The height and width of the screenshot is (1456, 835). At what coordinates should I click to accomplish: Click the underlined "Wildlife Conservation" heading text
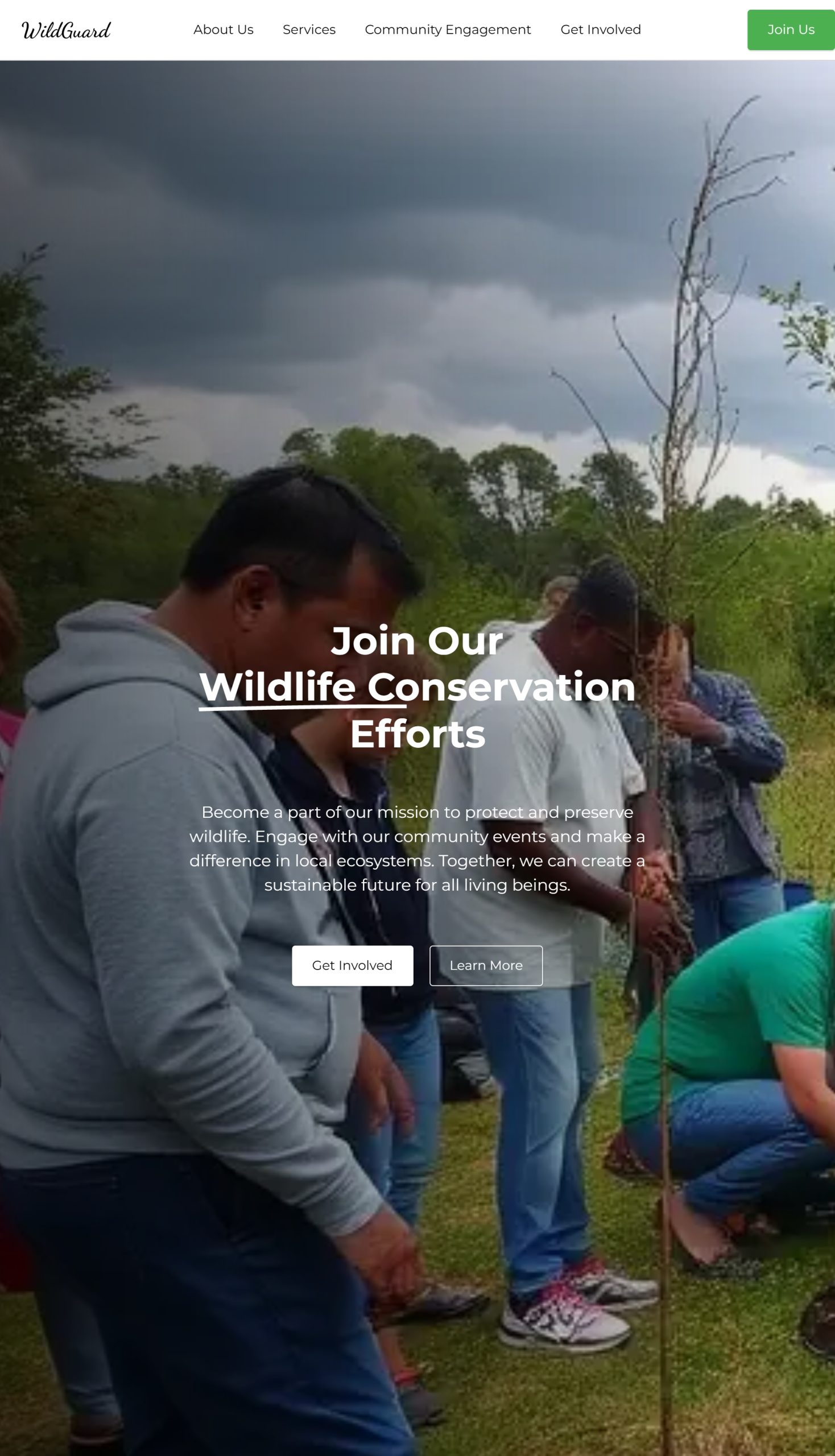click(x=417, y=687)
